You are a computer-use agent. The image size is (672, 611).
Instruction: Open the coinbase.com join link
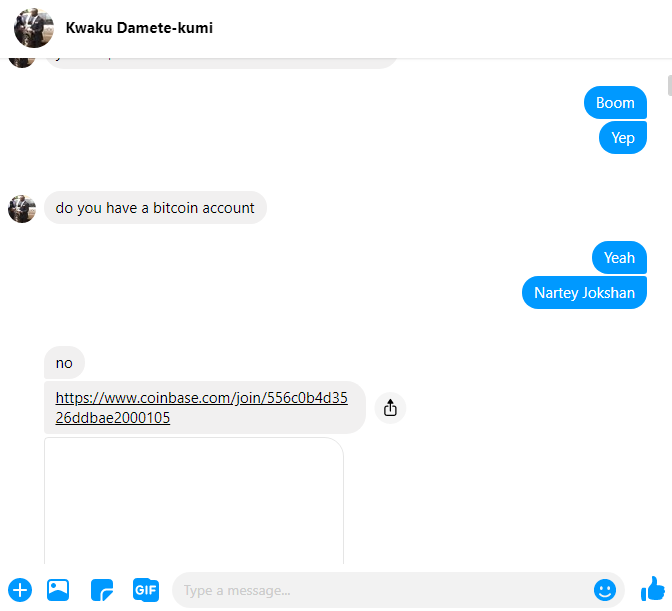201,407
